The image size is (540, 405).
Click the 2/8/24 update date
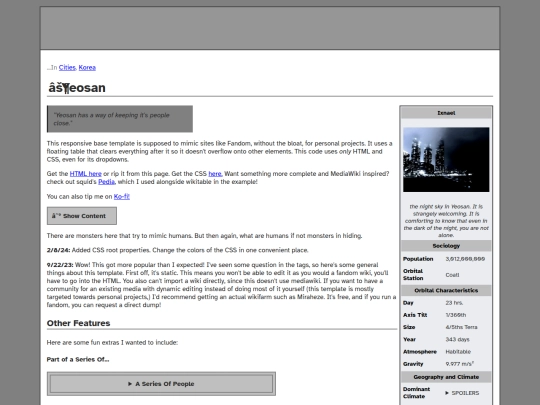pos(59,250)
